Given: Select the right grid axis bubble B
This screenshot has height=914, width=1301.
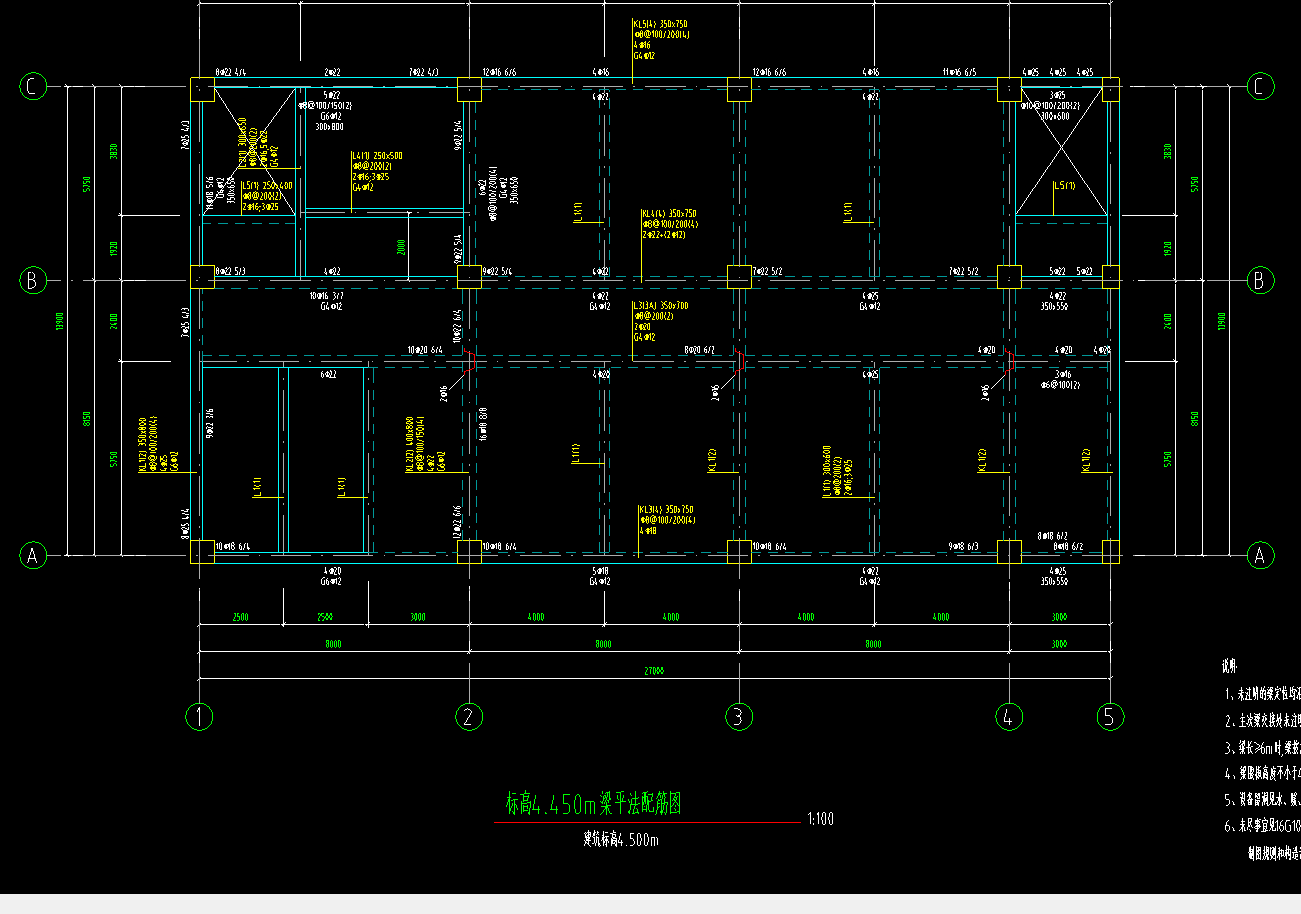Looking at the screenshot, I should coord(1260,281).
